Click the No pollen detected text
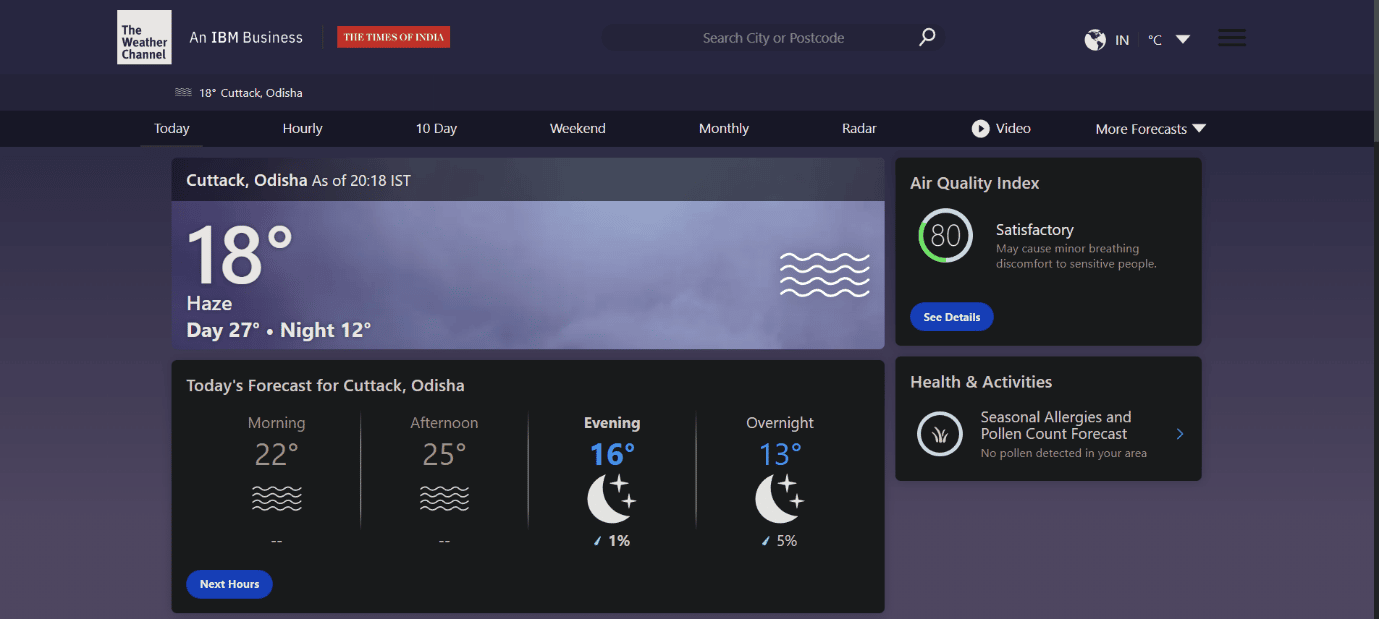Screen dimensions: 1379x619 click(x=1064, y=453)
